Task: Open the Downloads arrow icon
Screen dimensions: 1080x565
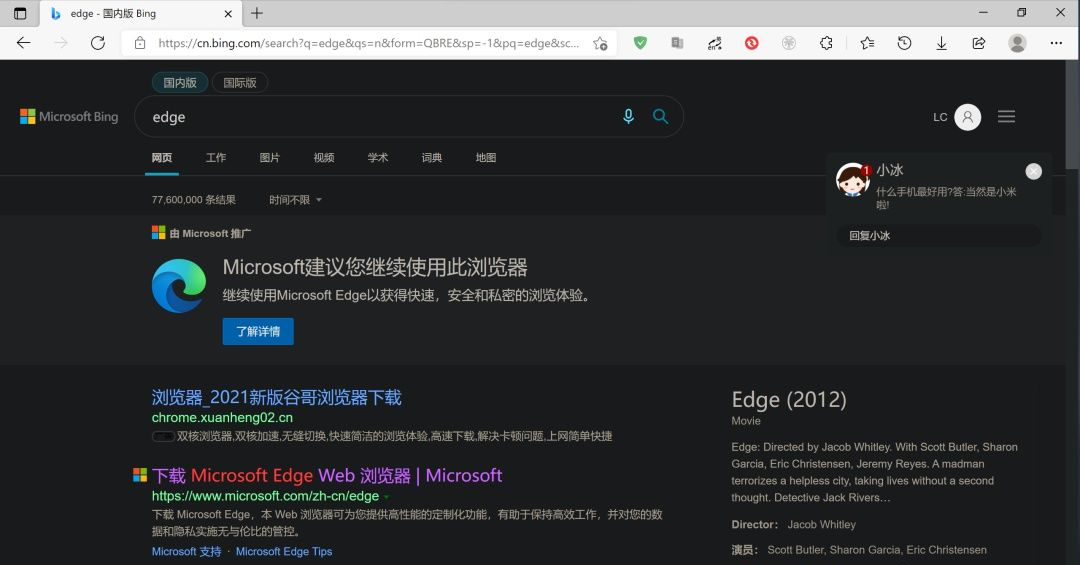Action: point(942,43)
